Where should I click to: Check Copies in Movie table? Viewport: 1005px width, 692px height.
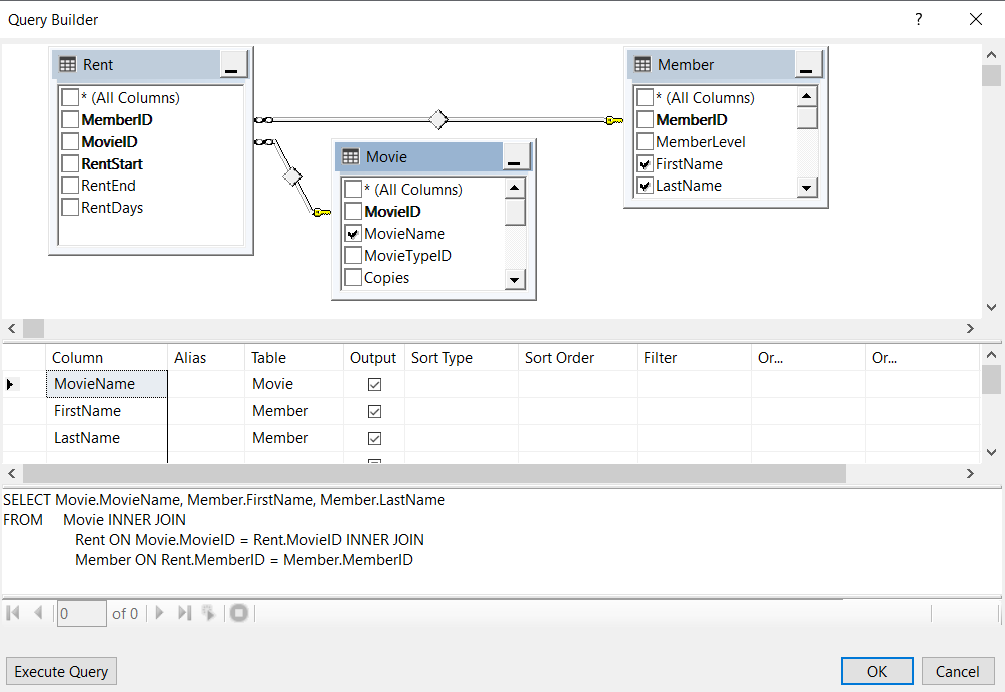click(353, 277)
